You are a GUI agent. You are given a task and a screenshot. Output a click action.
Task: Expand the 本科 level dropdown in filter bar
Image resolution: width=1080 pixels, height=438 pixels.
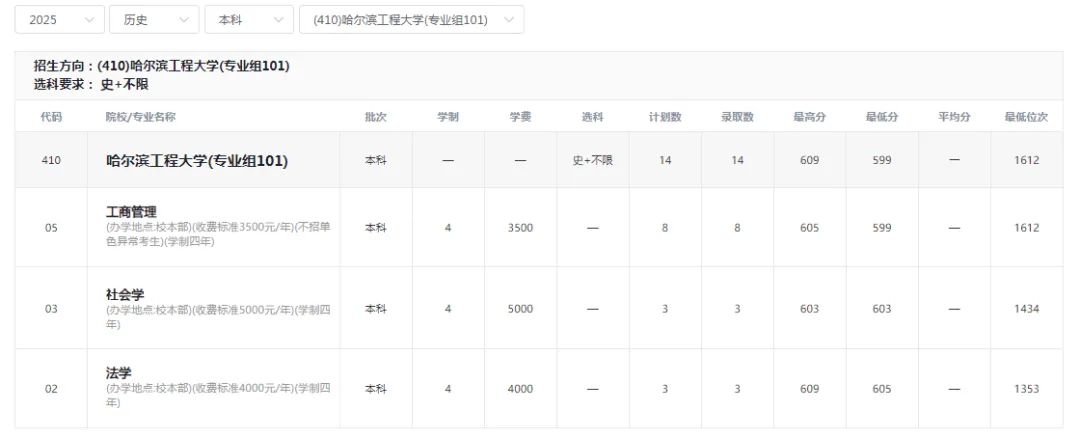point(249,20)
